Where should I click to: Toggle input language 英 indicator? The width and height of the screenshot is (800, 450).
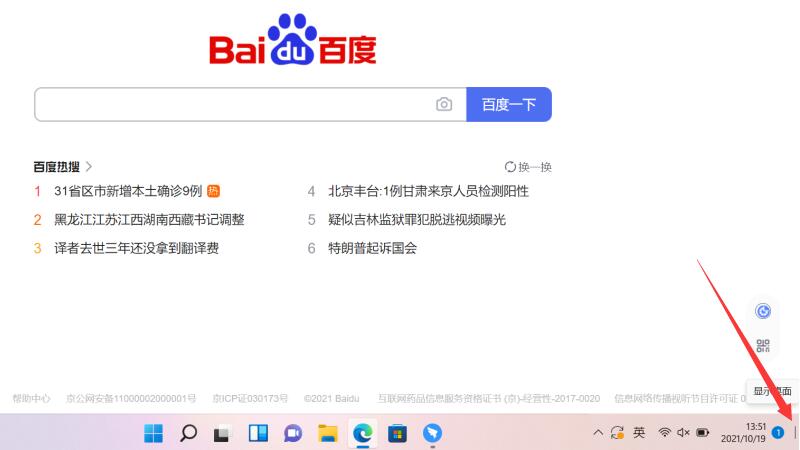point(639,433)
